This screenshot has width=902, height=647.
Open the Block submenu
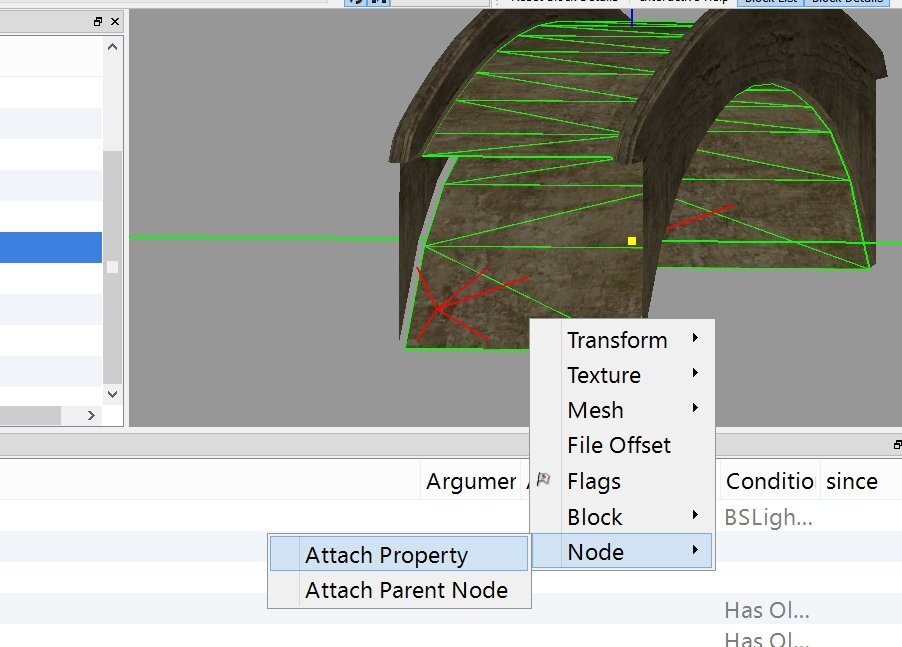[x=622, y=516]
